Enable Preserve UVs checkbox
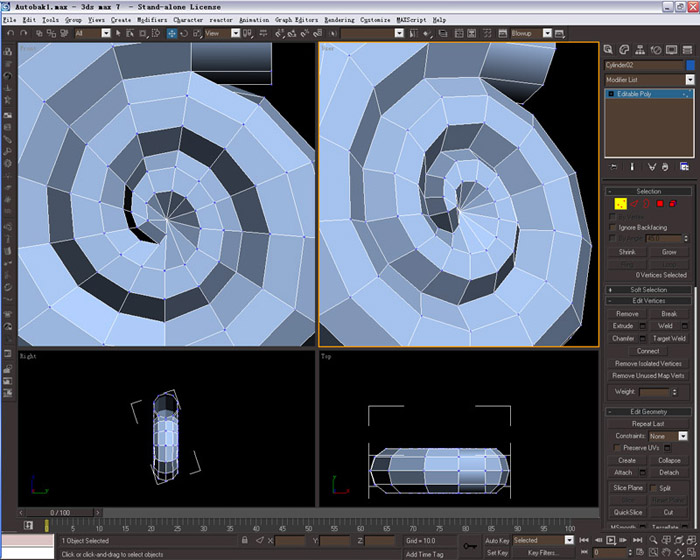 617,448
